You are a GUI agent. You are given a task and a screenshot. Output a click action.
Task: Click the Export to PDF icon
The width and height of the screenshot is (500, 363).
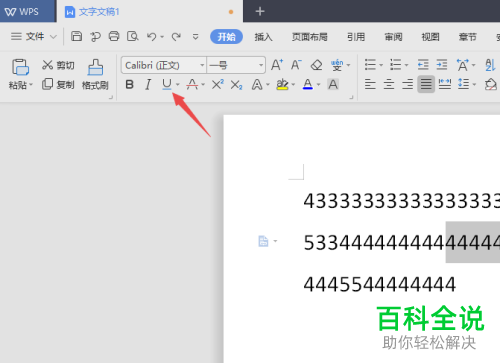click(95, 36)
